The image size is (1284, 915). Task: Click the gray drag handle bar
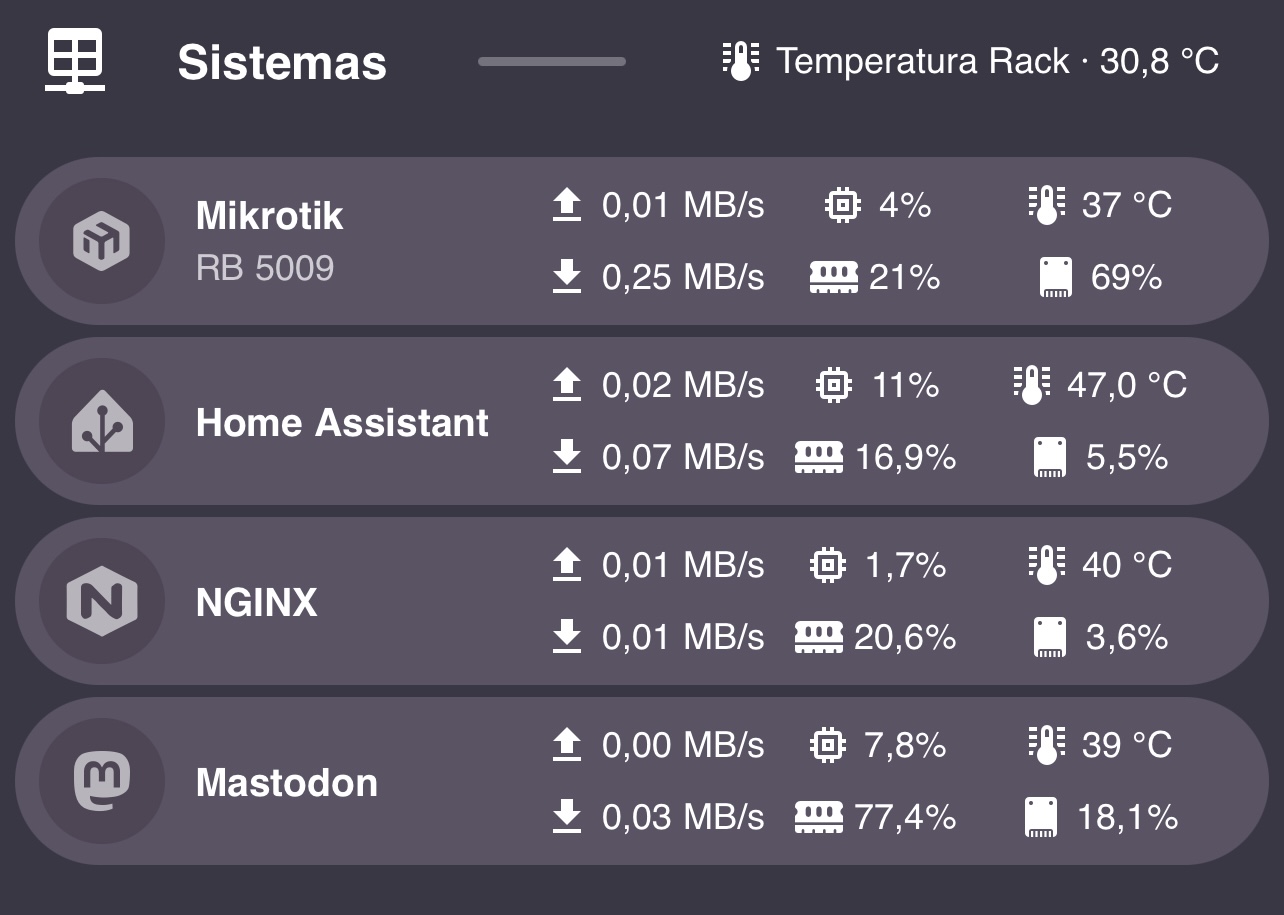click(x=552, y=61)
